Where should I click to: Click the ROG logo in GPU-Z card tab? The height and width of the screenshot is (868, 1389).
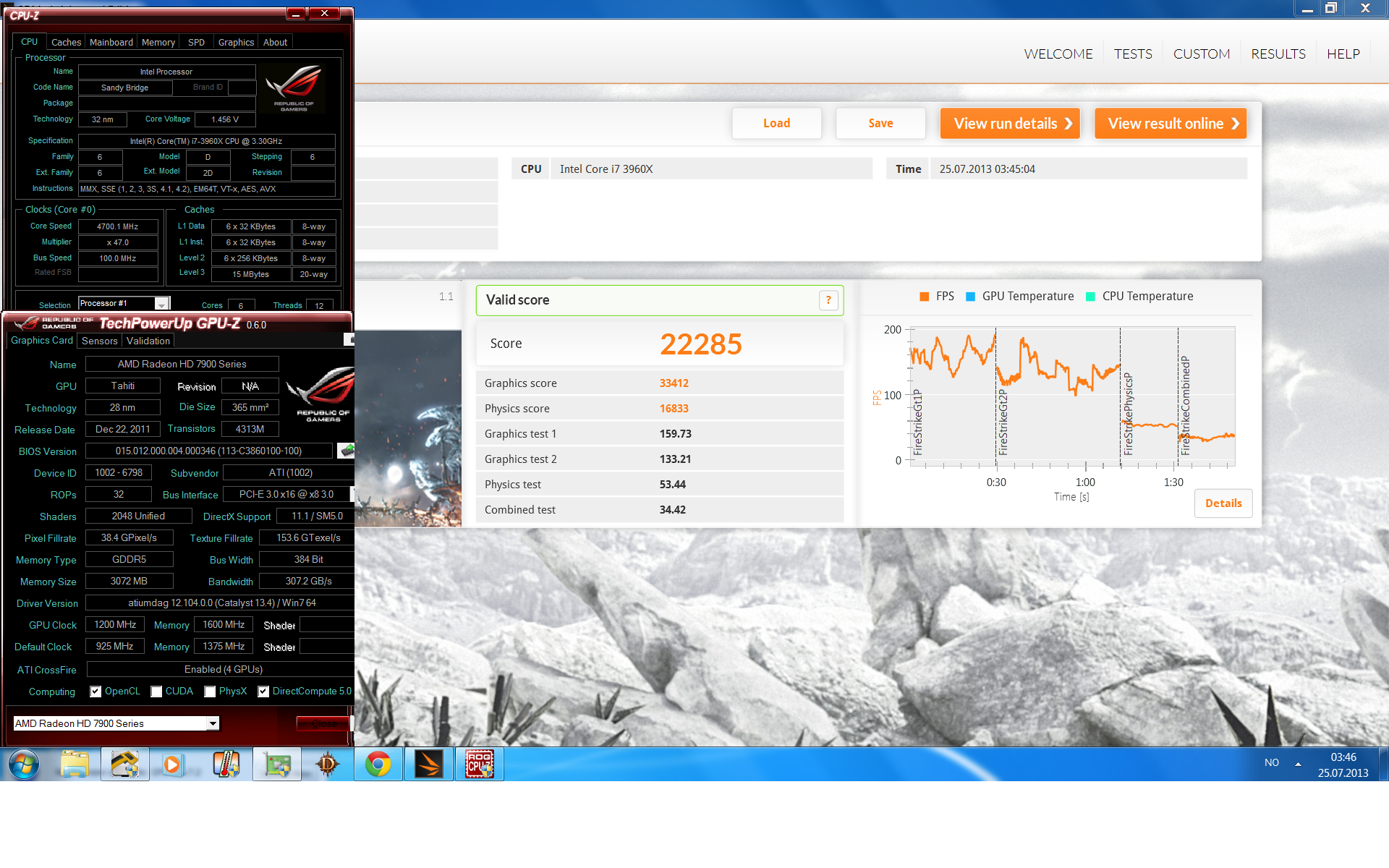[x=322, y=394]
